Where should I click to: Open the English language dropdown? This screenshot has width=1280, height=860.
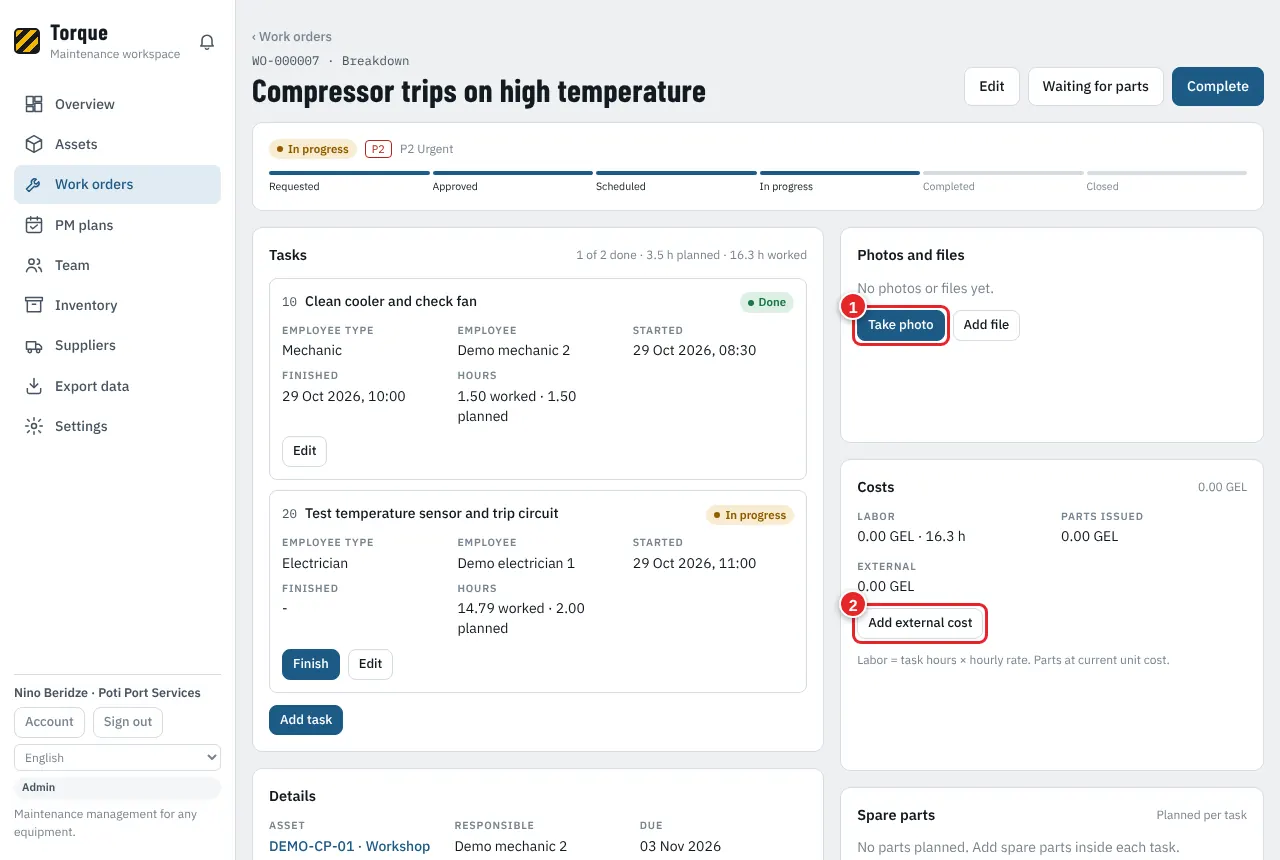pyautogui.click(x=117, y=757)
